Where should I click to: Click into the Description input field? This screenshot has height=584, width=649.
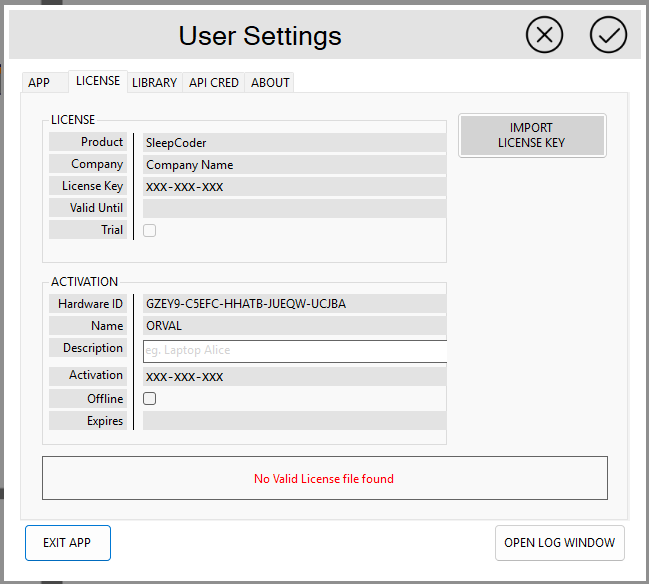point(294,351)
